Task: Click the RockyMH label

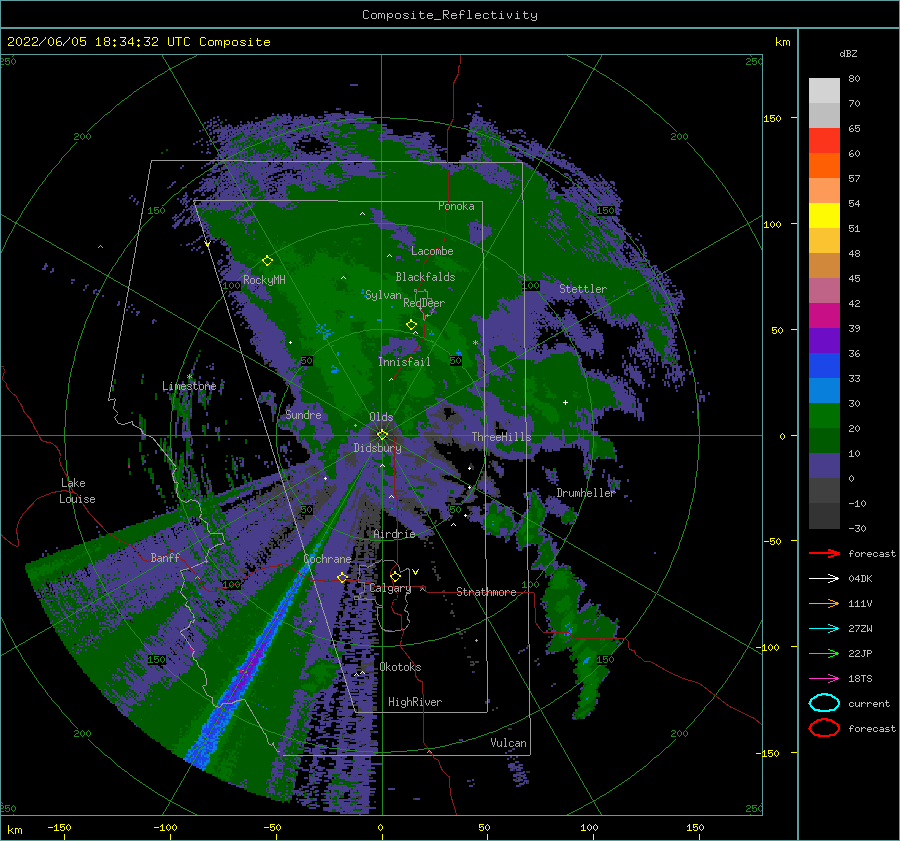Action: point(264,280)
